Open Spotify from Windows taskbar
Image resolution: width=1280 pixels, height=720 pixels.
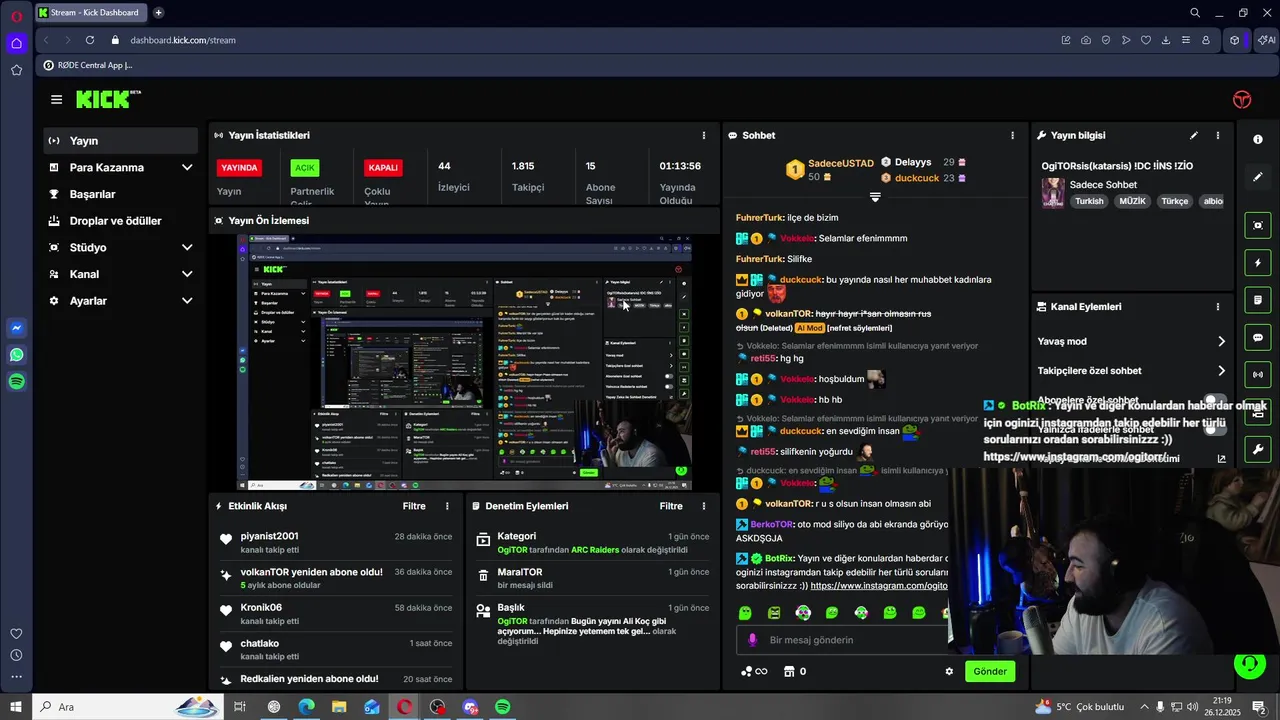click(503, 707)
